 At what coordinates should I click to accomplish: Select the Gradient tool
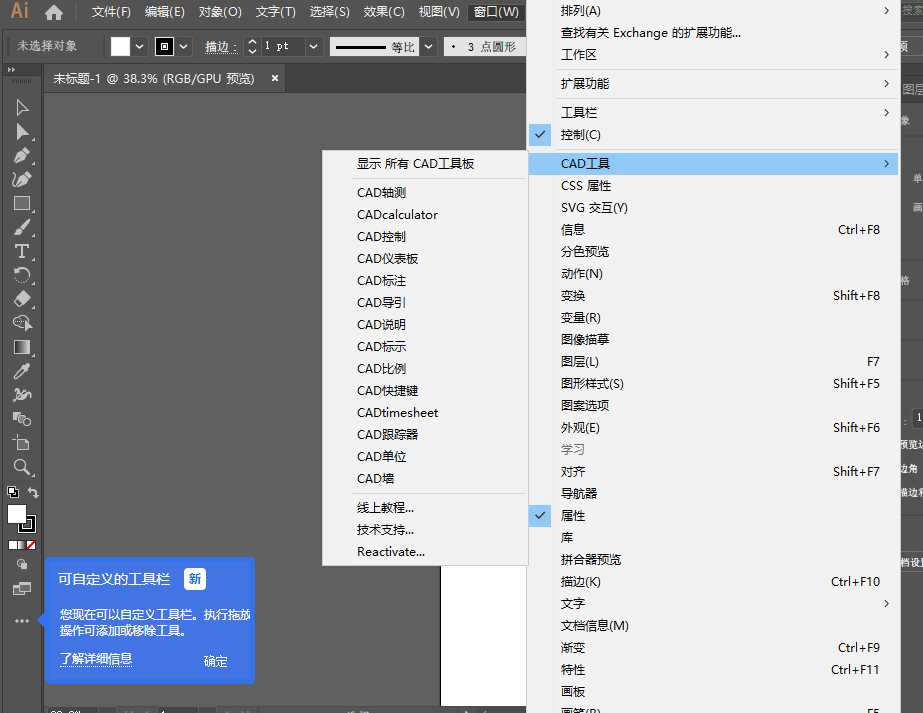22,347
